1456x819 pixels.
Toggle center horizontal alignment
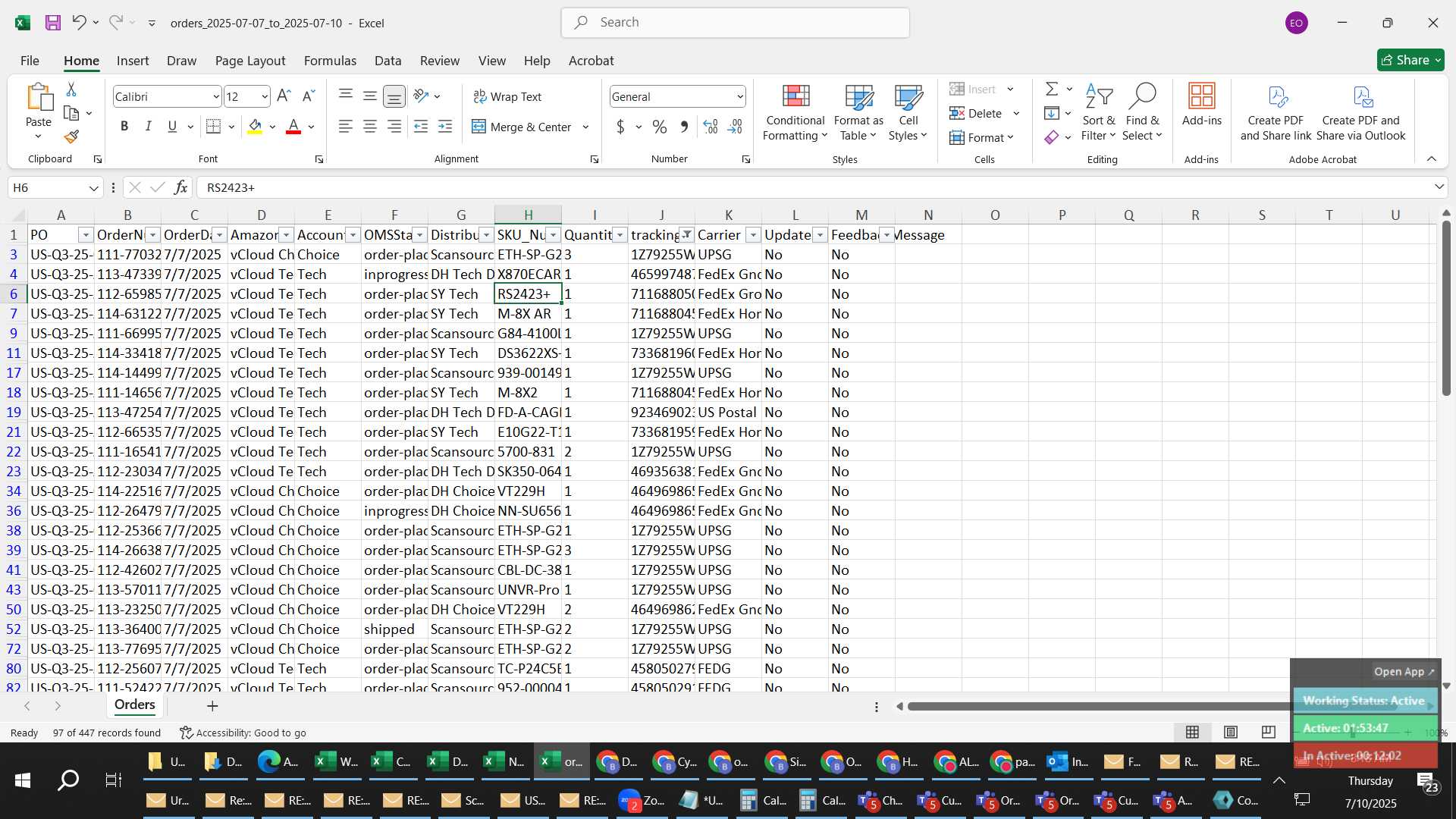tap(370, 127)
